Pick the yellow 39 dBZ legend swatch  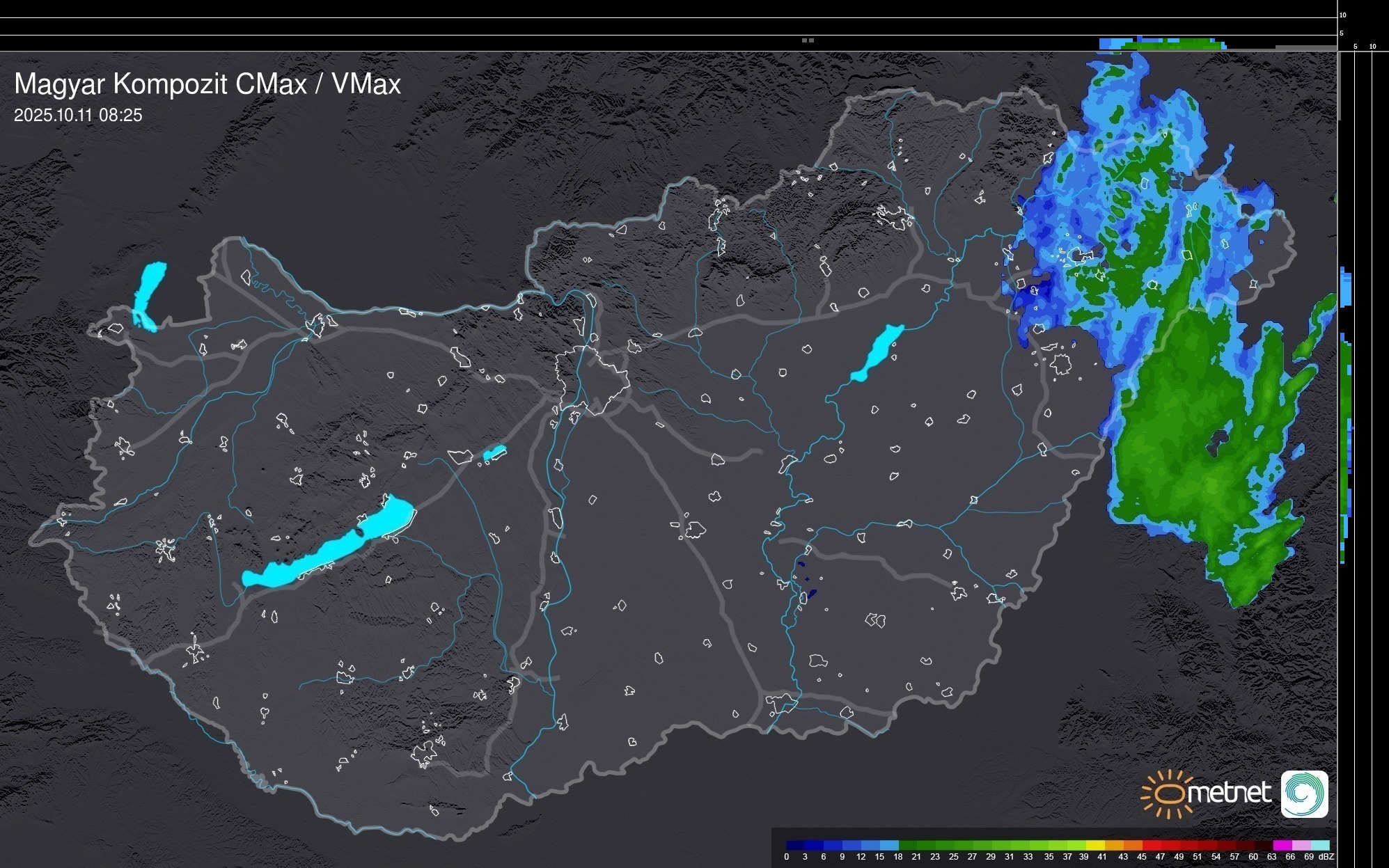pyautogui.click(x=1094, y=845)
